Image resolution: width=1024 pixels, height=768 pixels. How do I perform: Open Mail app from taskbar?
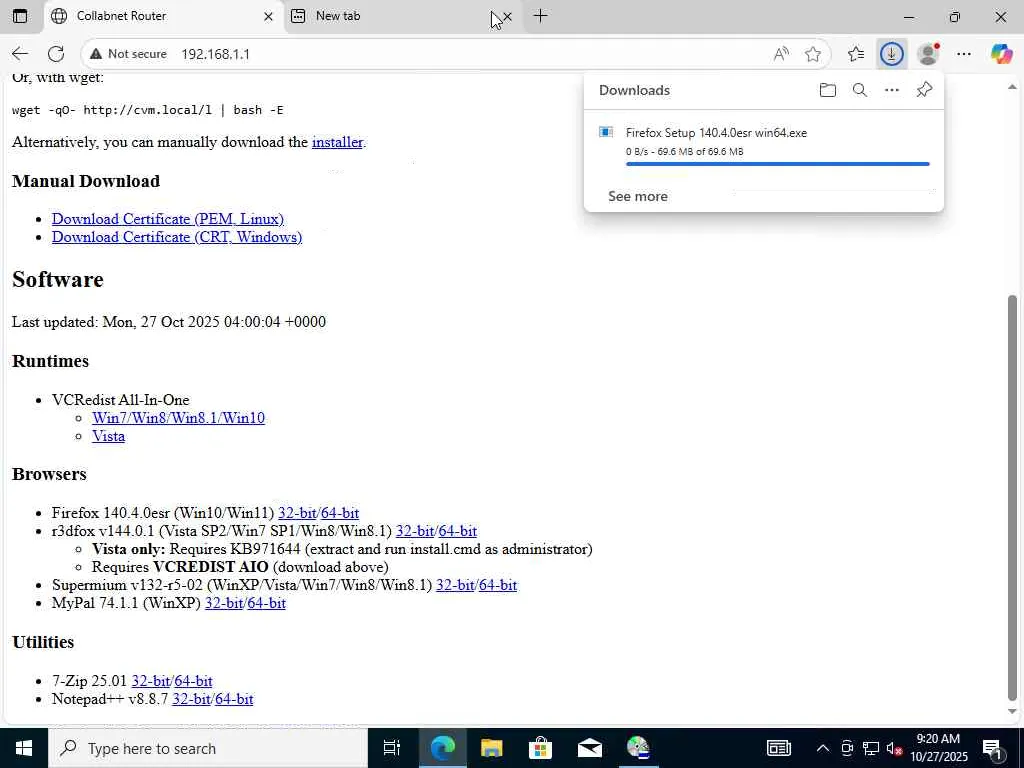pos(590,748)
